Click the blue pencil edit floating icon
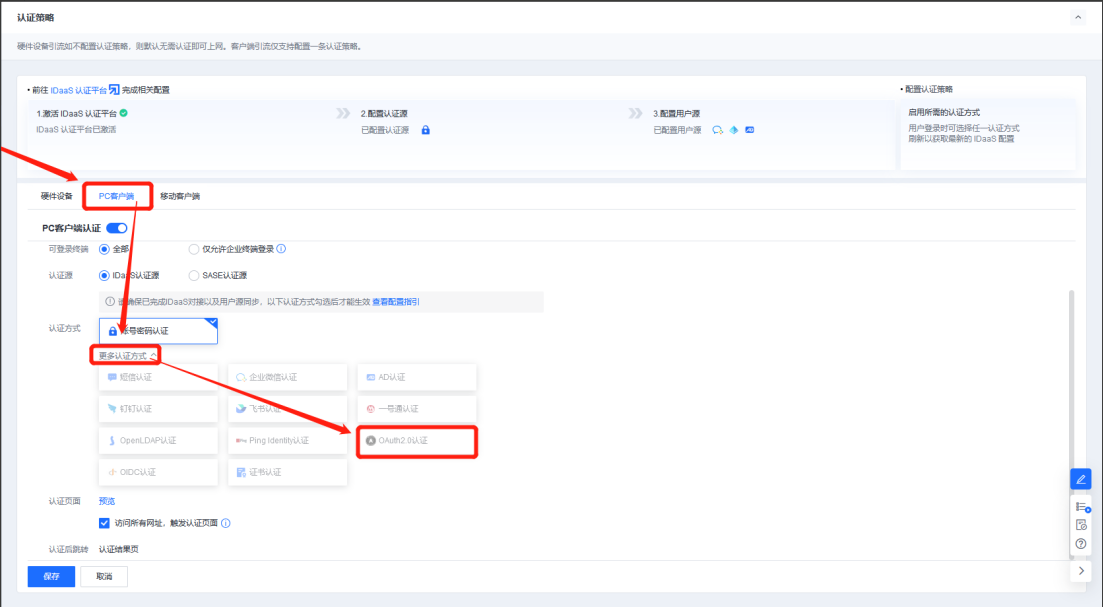Image resolution: width=1103 pixels, height=607 pixels. 1080,479
